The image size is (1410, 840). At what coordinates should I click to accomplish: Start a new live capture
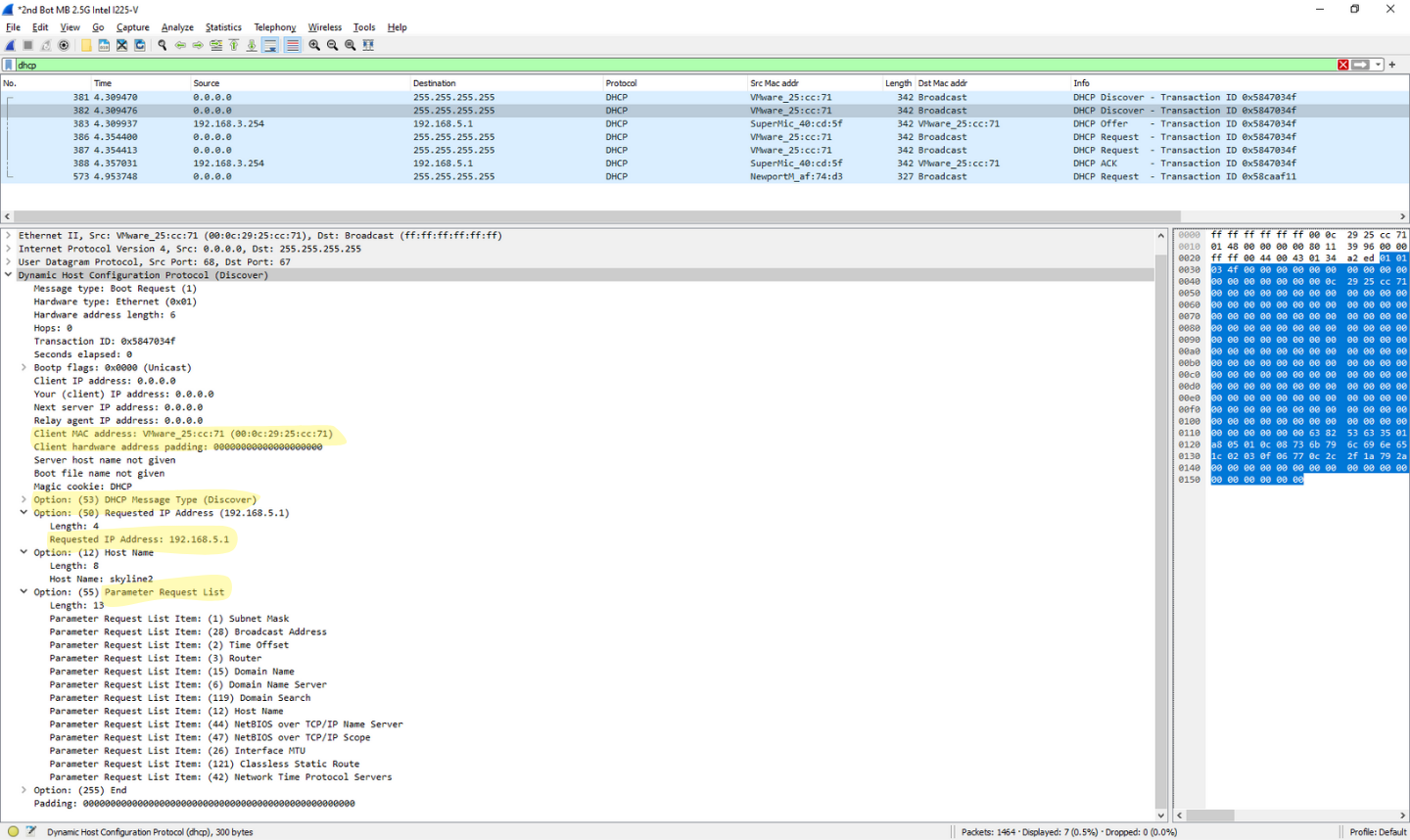click(x=10, y=45)
